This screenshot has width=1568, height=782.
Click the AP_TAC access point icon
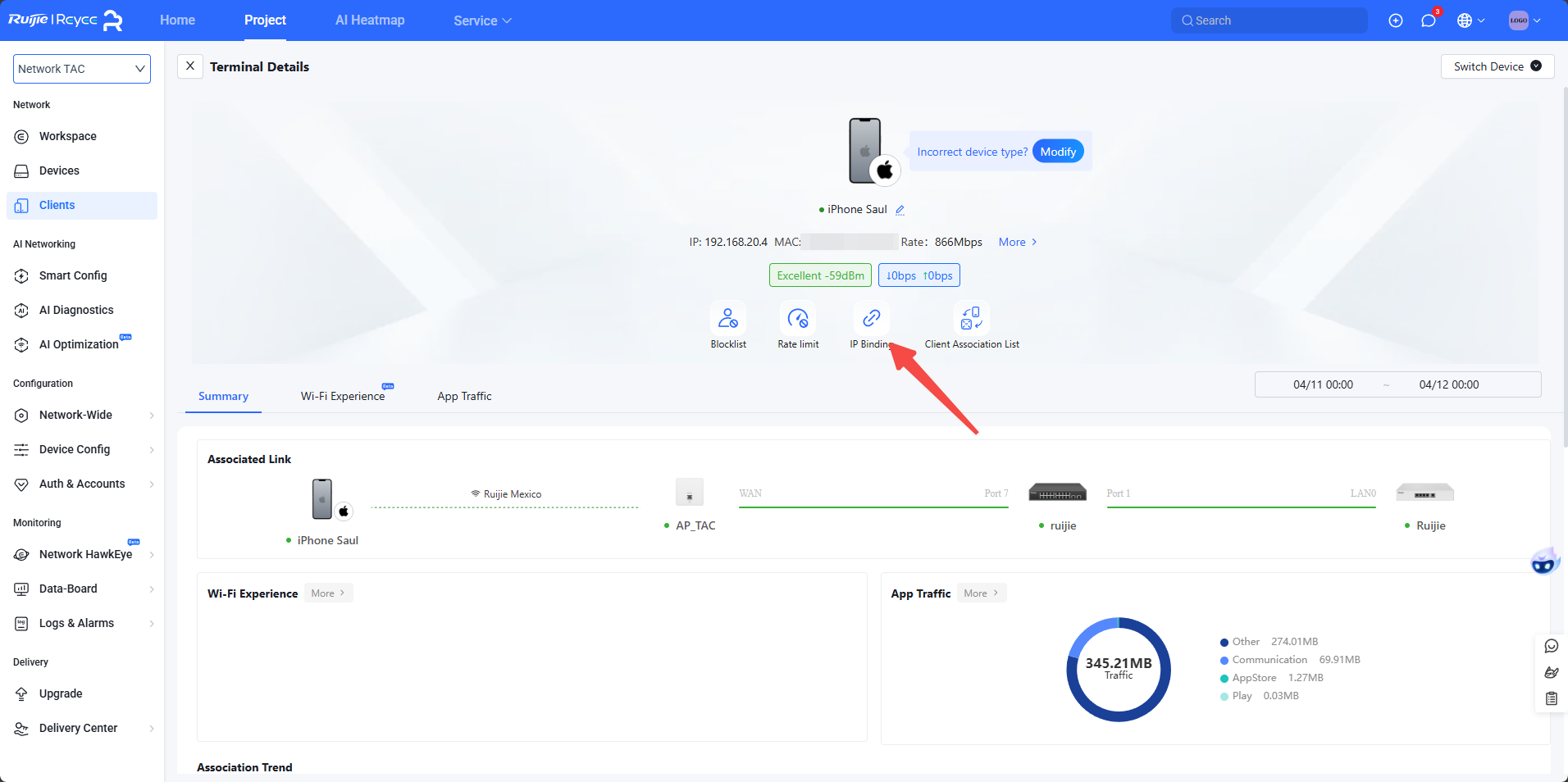point(690,493)
